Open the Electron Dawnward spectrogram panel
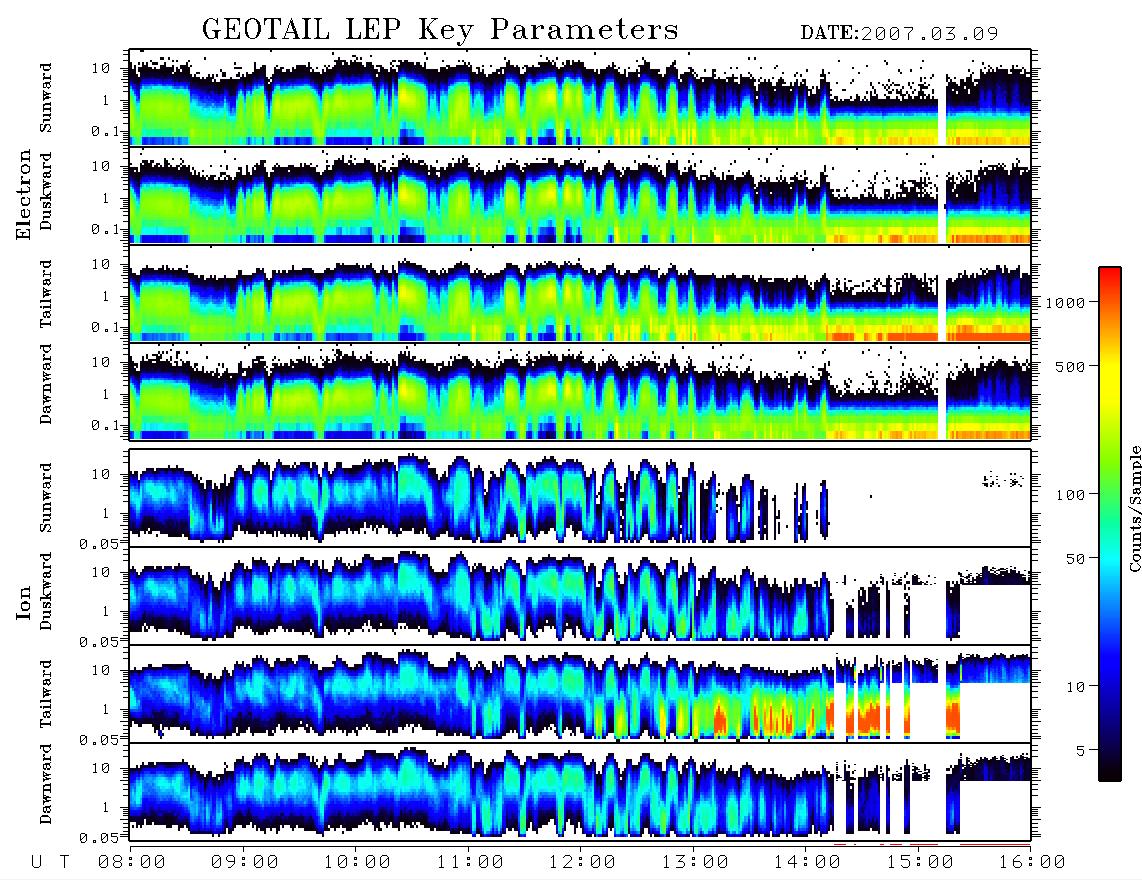 tap(580, 391)
